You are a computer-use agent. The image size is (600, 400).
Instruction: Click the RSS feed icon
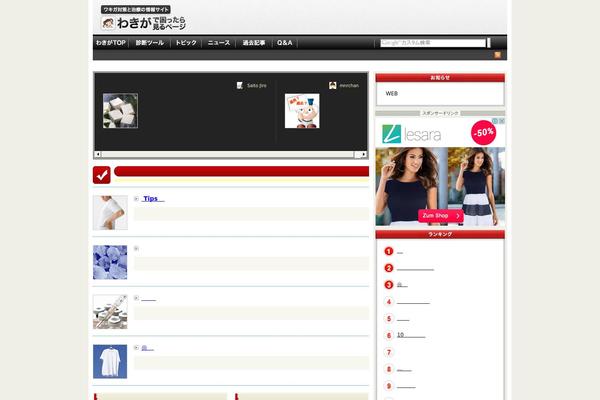click(x=497, y=55)
